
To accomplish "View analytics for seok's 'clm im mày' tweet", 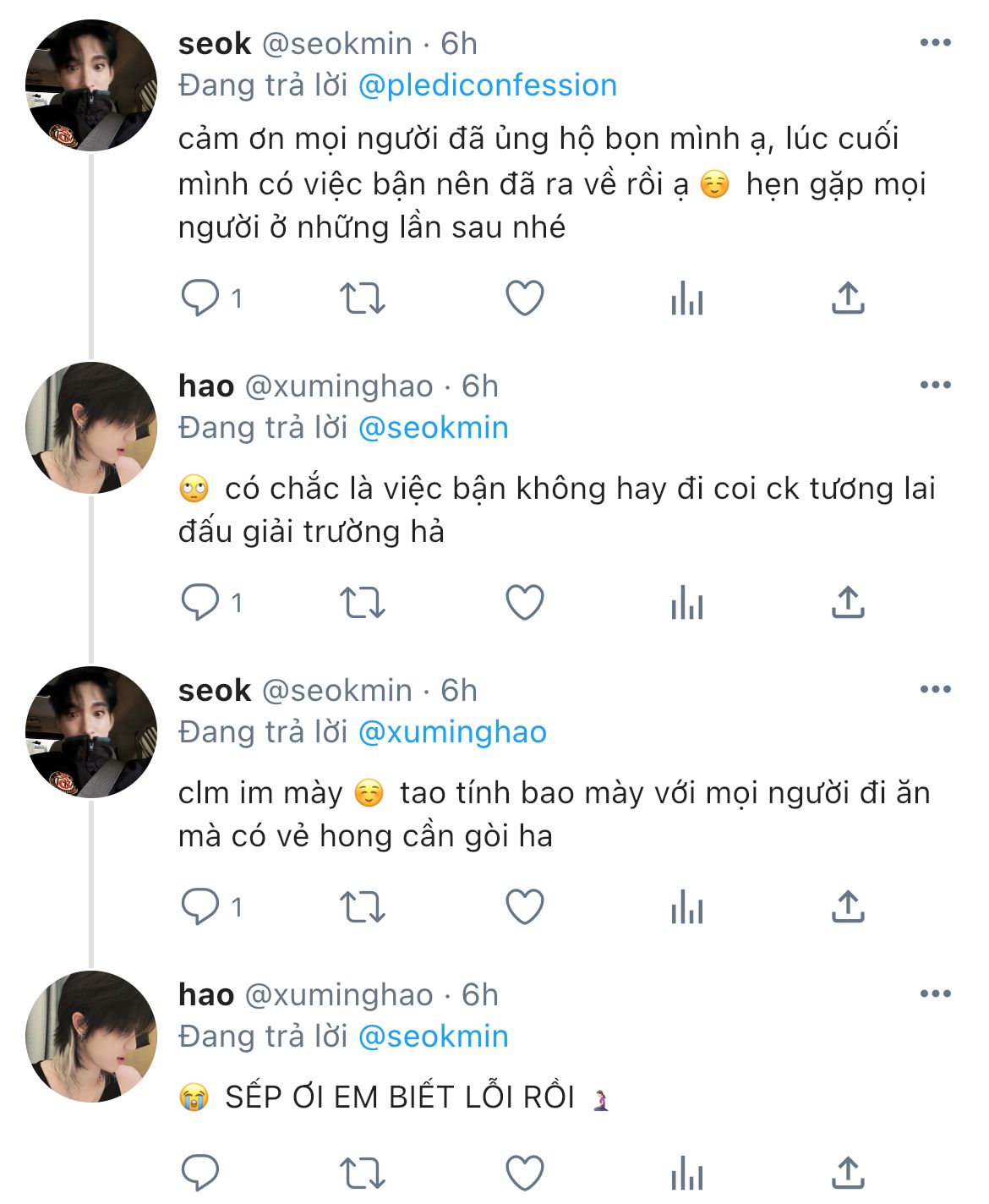I will (686, 907).
